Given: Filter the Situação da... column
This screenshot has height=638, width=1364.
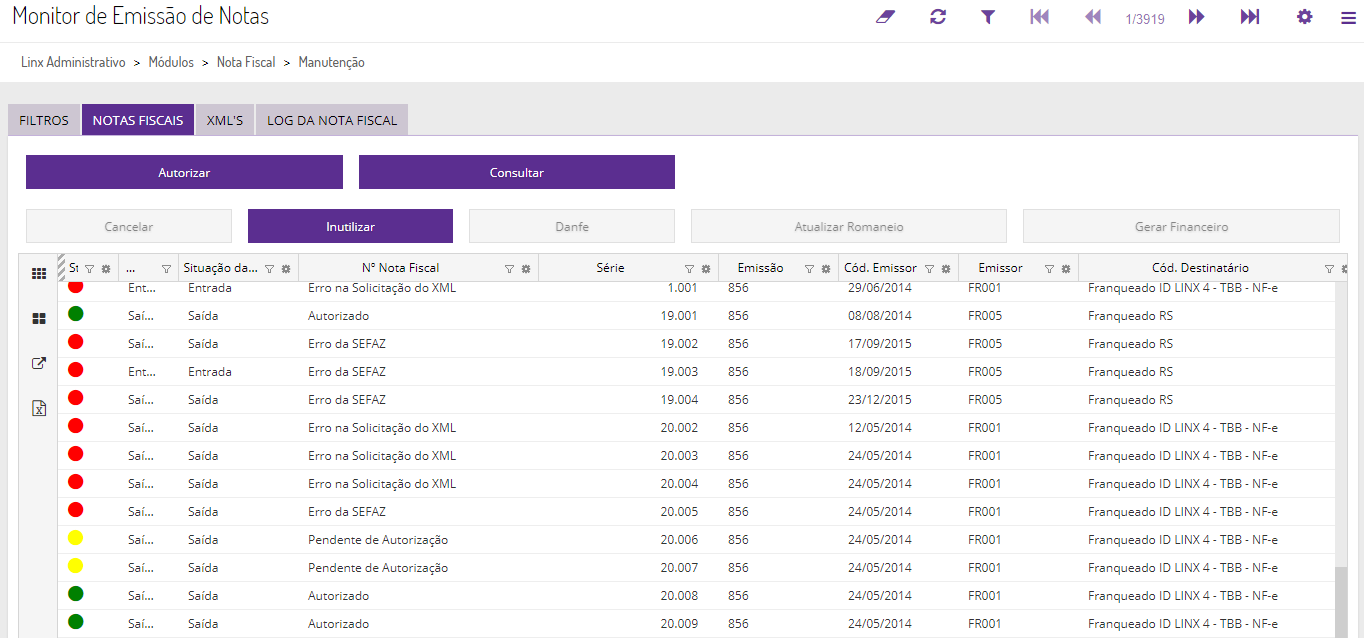Looking at the screenshot, I should pyautogui.click(x=269, y=269).
